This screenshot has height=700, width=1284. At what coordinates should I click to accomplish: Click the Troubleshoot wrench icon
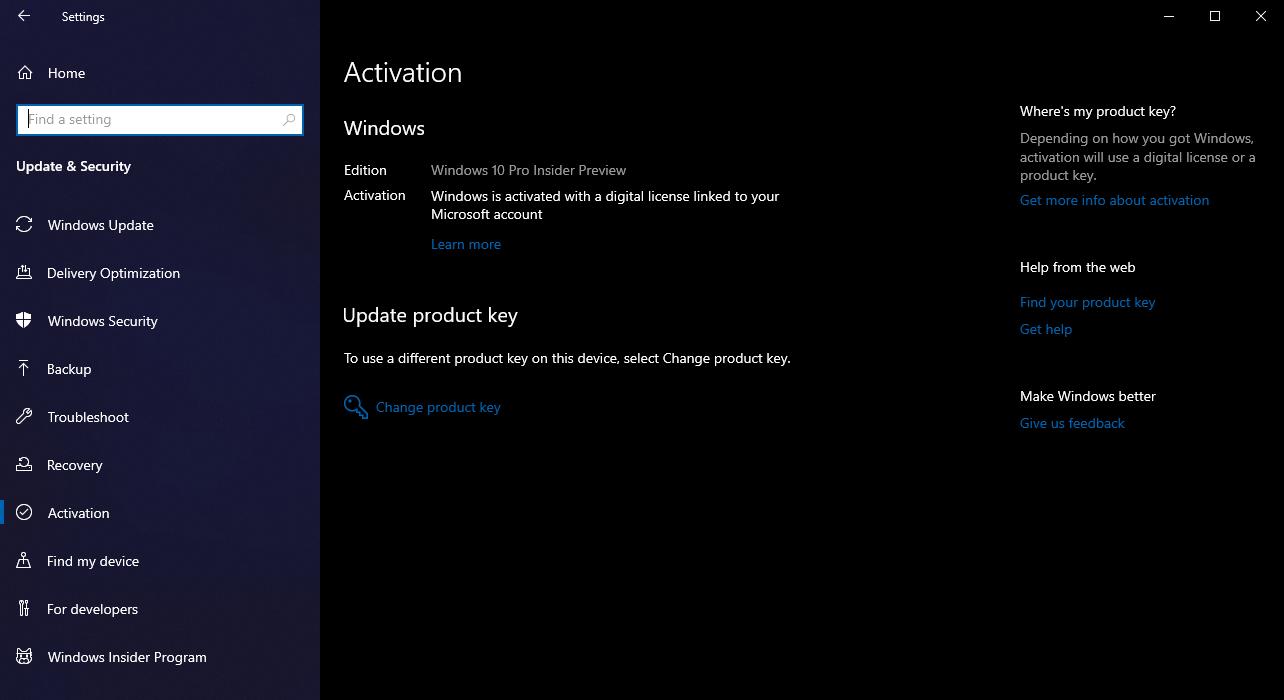pyautogui.click(x=25, y=417)
